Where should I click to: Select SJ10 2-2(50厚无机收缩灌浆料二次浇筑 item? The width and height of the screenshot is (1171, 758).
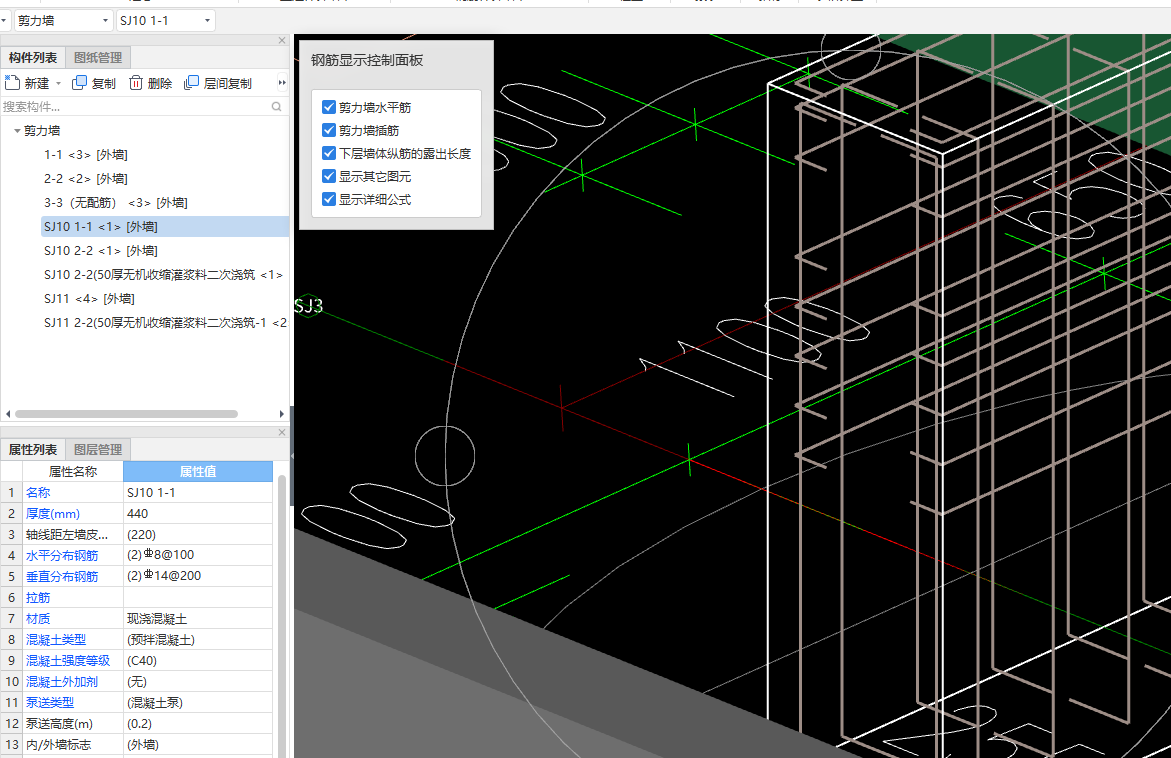tap(164, 274)
